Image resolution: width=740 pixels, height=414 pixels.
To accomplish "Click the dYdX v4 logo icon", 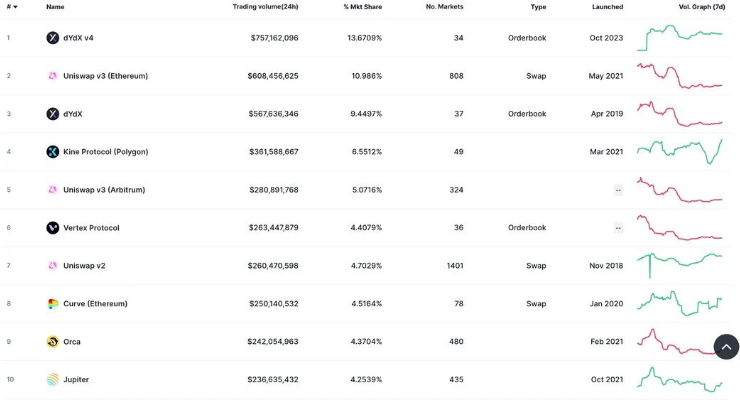I will coord(53,38).
